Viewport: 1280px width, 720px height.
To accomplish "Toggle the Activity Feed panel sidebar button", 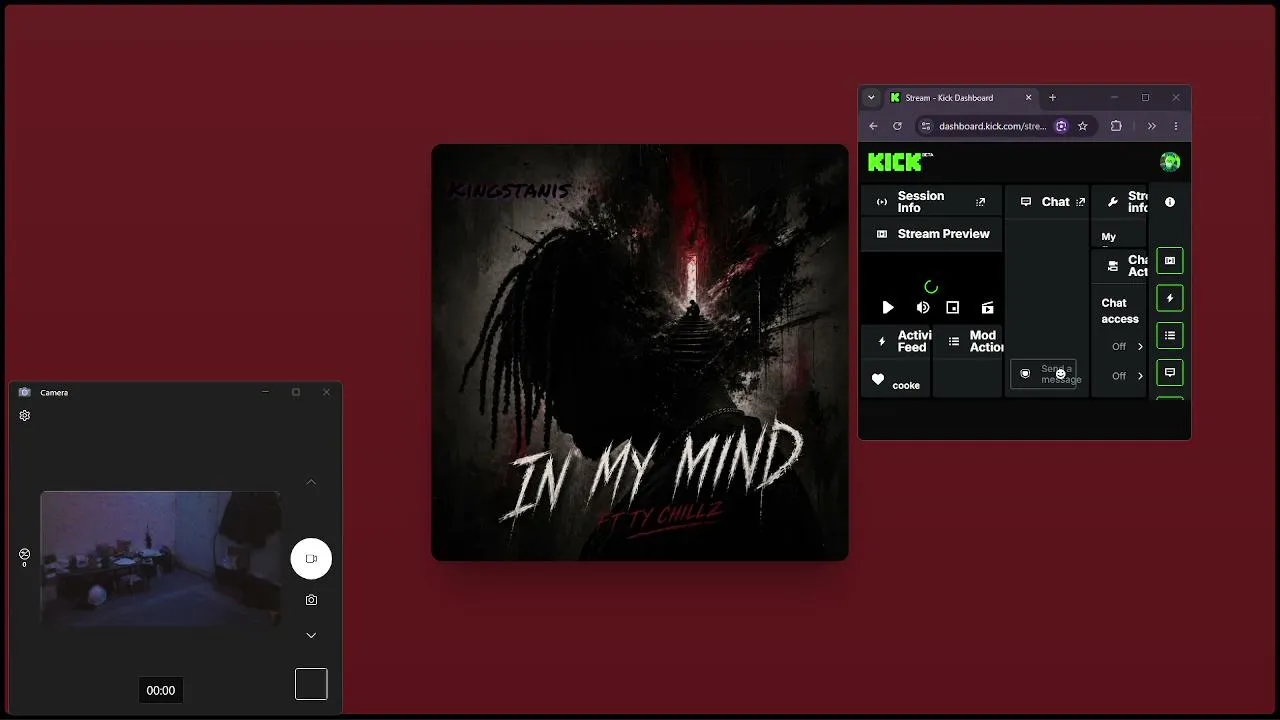I will click(x=1170, y=298).
